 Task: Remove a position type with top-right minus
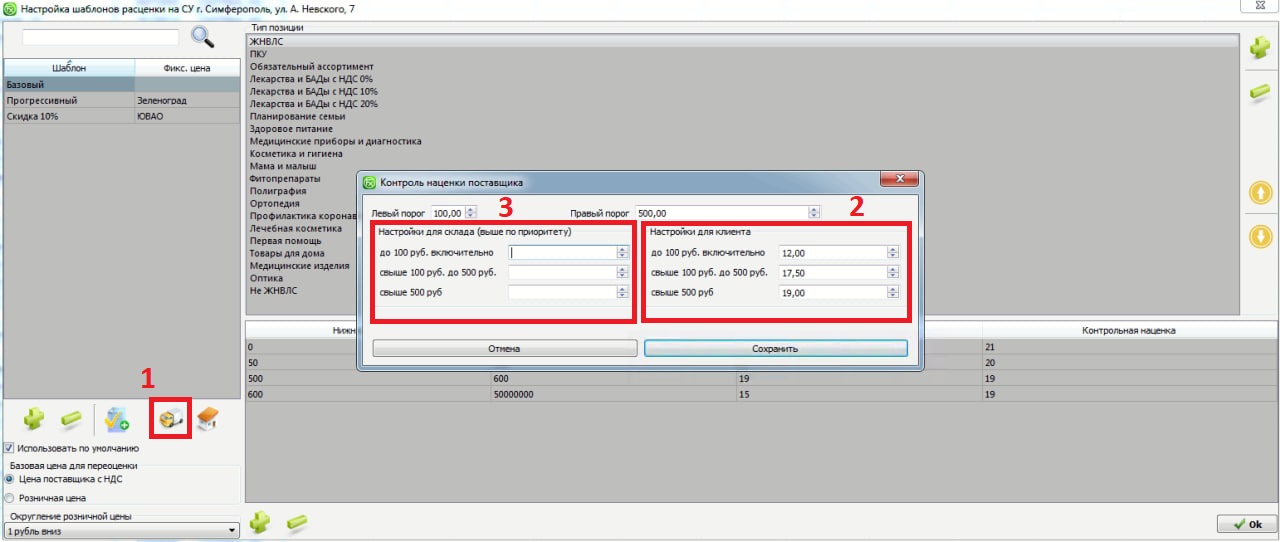[1260, 92]
